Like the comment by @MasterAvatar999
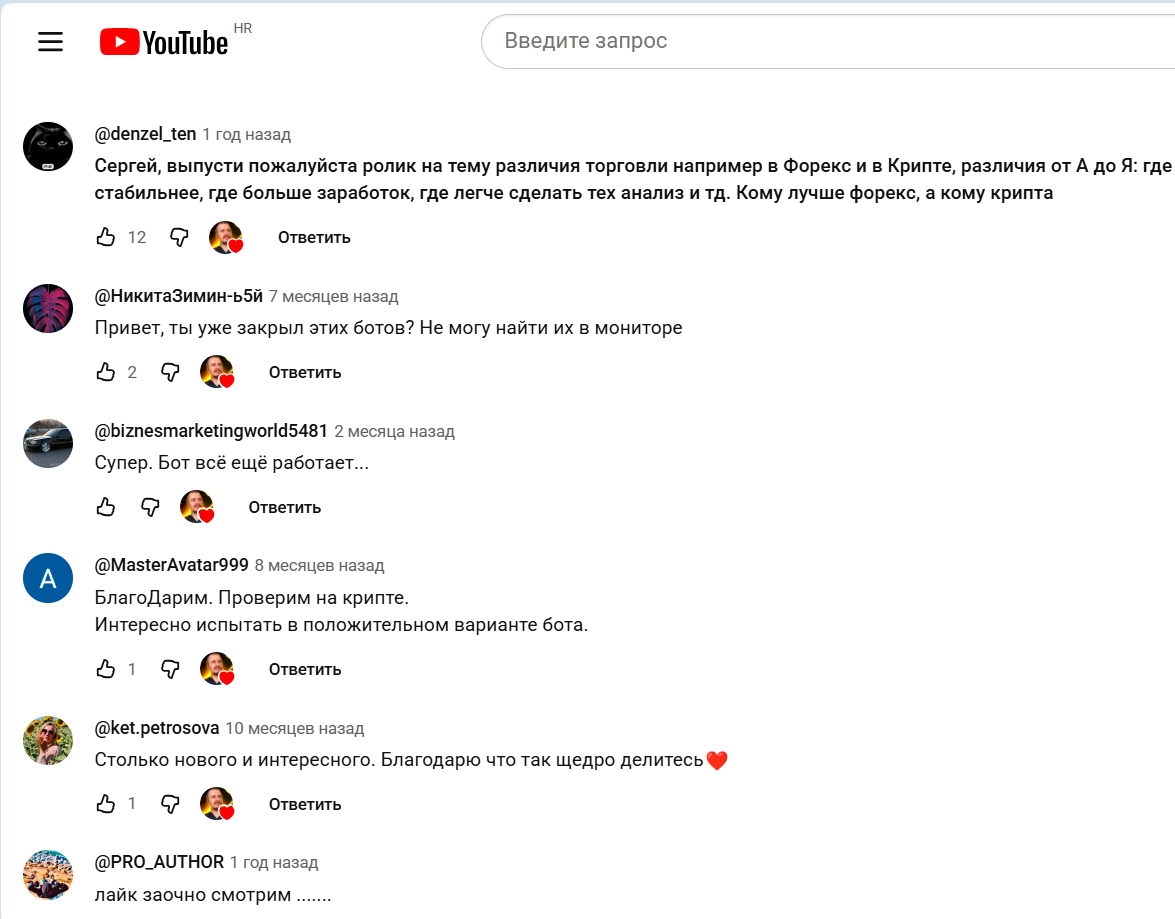The image size is (1175, 919). tap(106, 669)
